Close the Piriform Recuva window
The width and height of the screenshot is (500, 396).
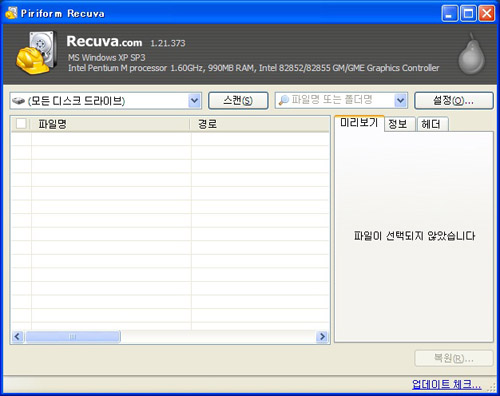click(486, 14)
